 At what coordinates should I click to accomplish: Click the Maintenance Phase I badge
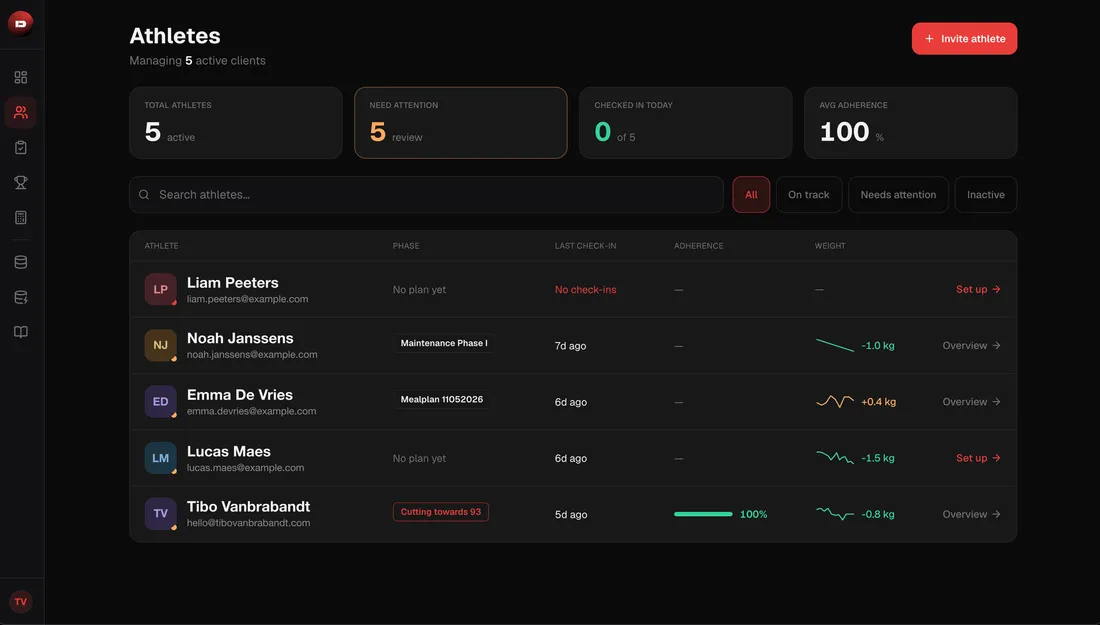coord(443,343)
